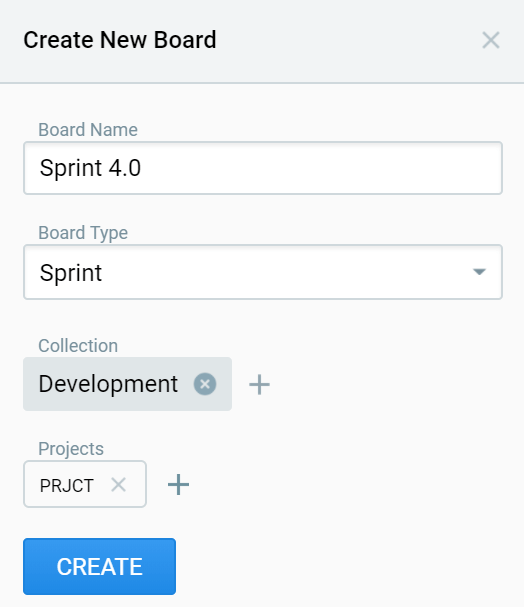Click the Board Type label

click(x=83, y=233)
